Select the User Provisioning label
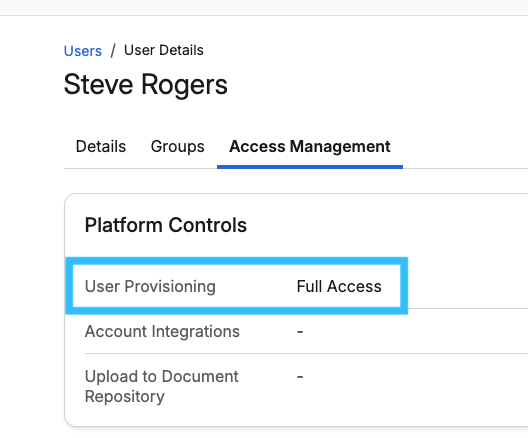Image resolution: width=528 pixels, height=438 pixels. (x=150, y=287)
